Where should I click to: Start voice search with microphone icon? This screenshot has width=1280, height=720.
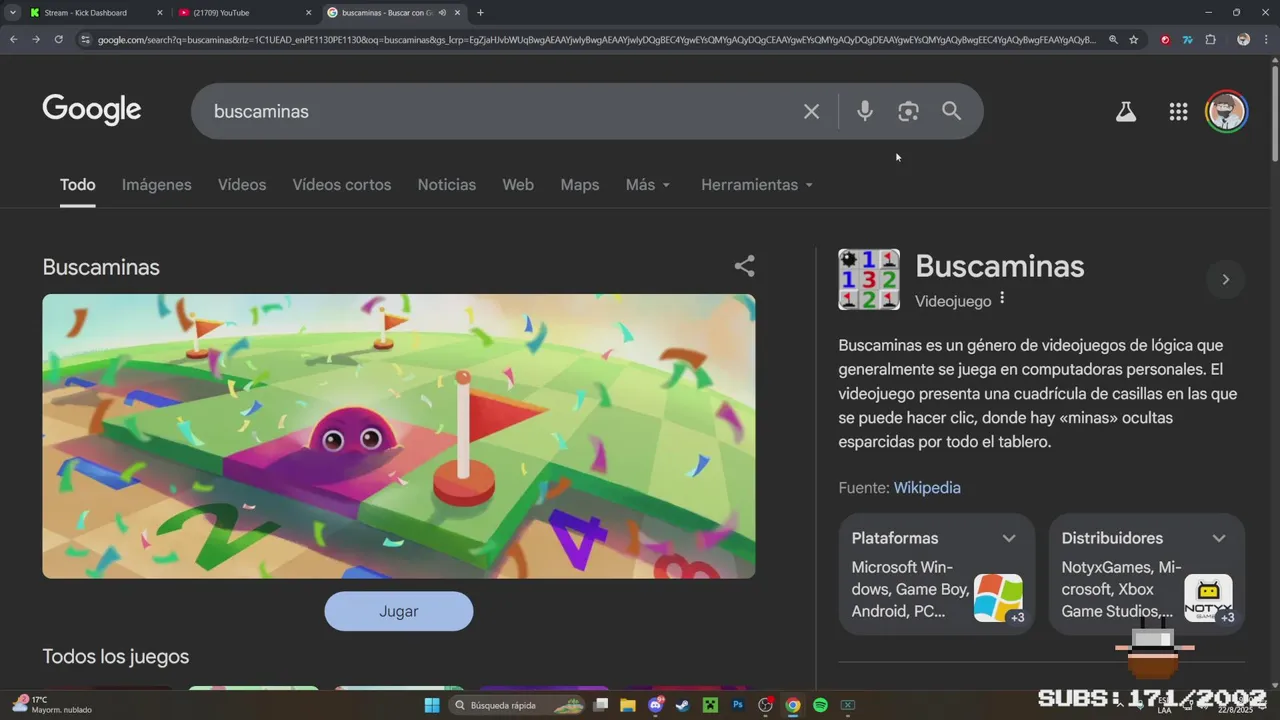tap(865, 111)
